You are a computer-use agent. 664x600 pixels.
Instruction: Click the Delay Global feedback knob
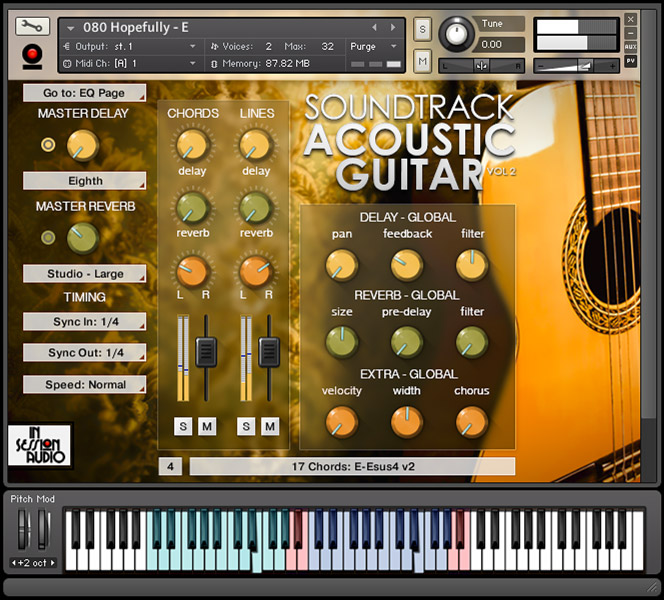coord(407,265)
